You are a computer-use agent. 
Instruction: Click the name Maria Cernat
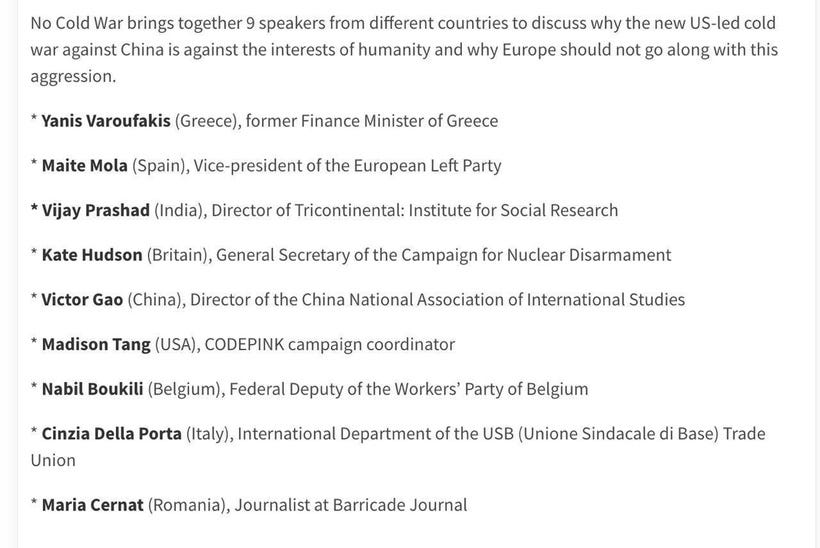pyautogui.click(x=93, y=505)
